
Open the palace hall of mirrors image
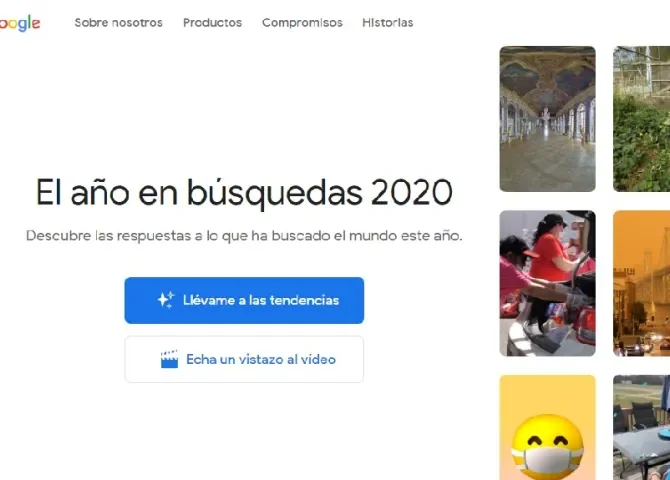pos(547,119)
